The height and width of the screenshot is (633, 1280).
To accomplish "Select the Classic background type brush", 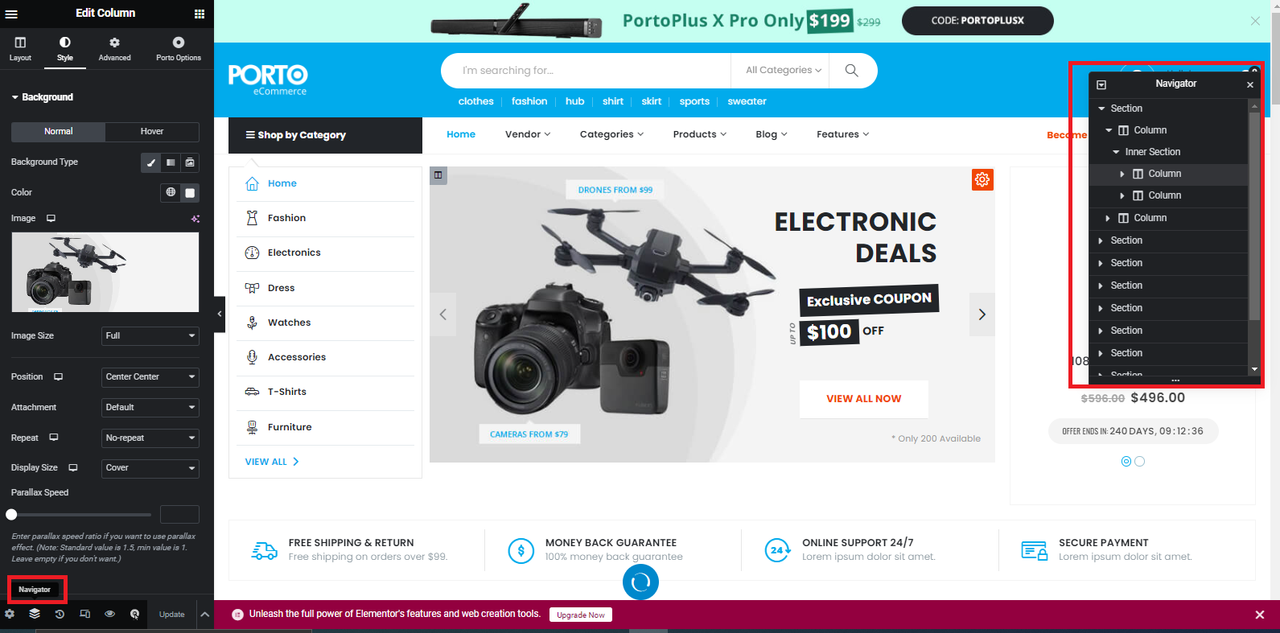I will (152, 162).
